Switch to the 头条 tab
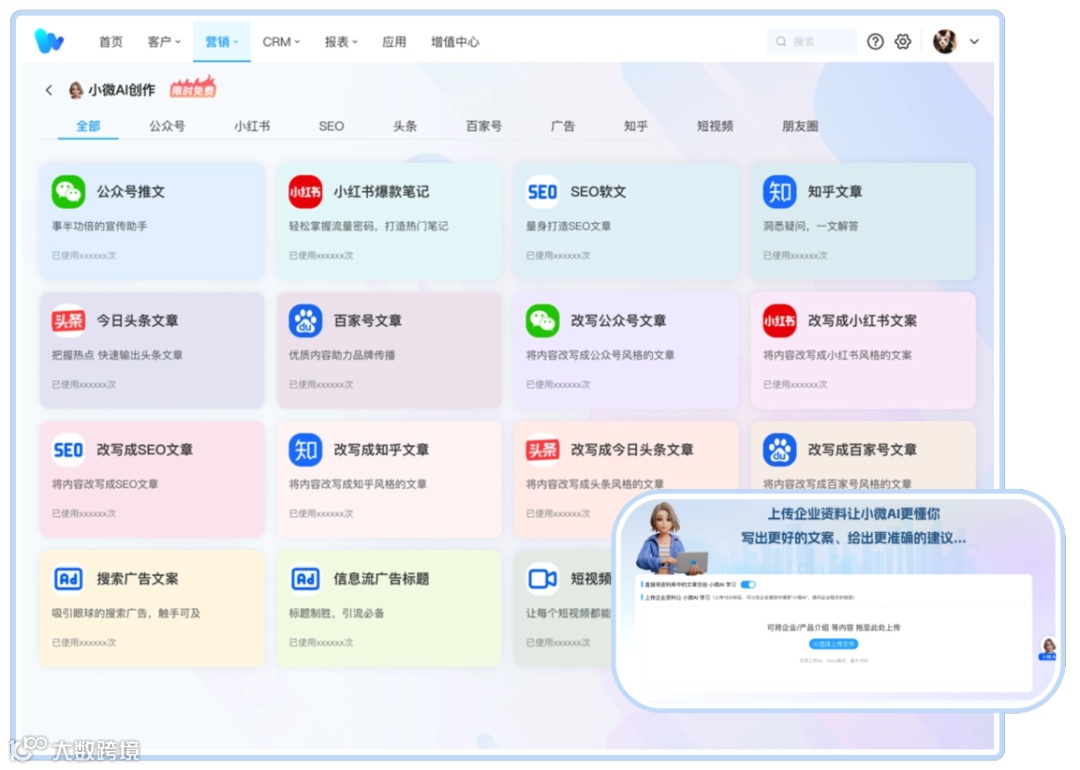This screenshot has width=1080, height=770. click(x=405, y=126)
